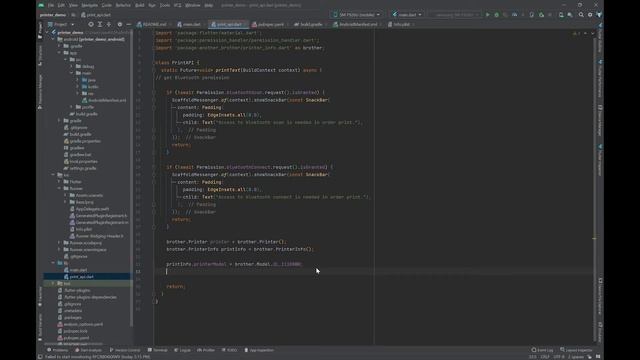
Task: Collapse the ios folder
Action: [x=53, y=175]
